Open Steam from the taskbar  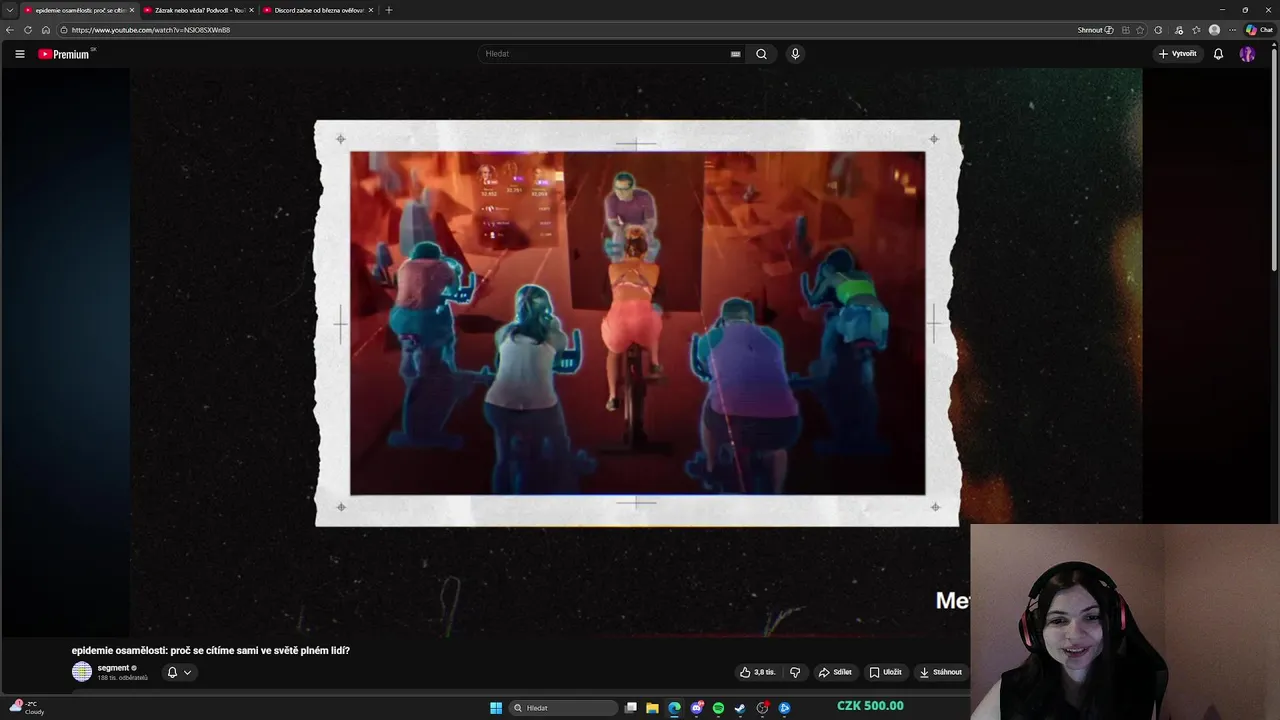pyautogui.click(x=740, y=708)
